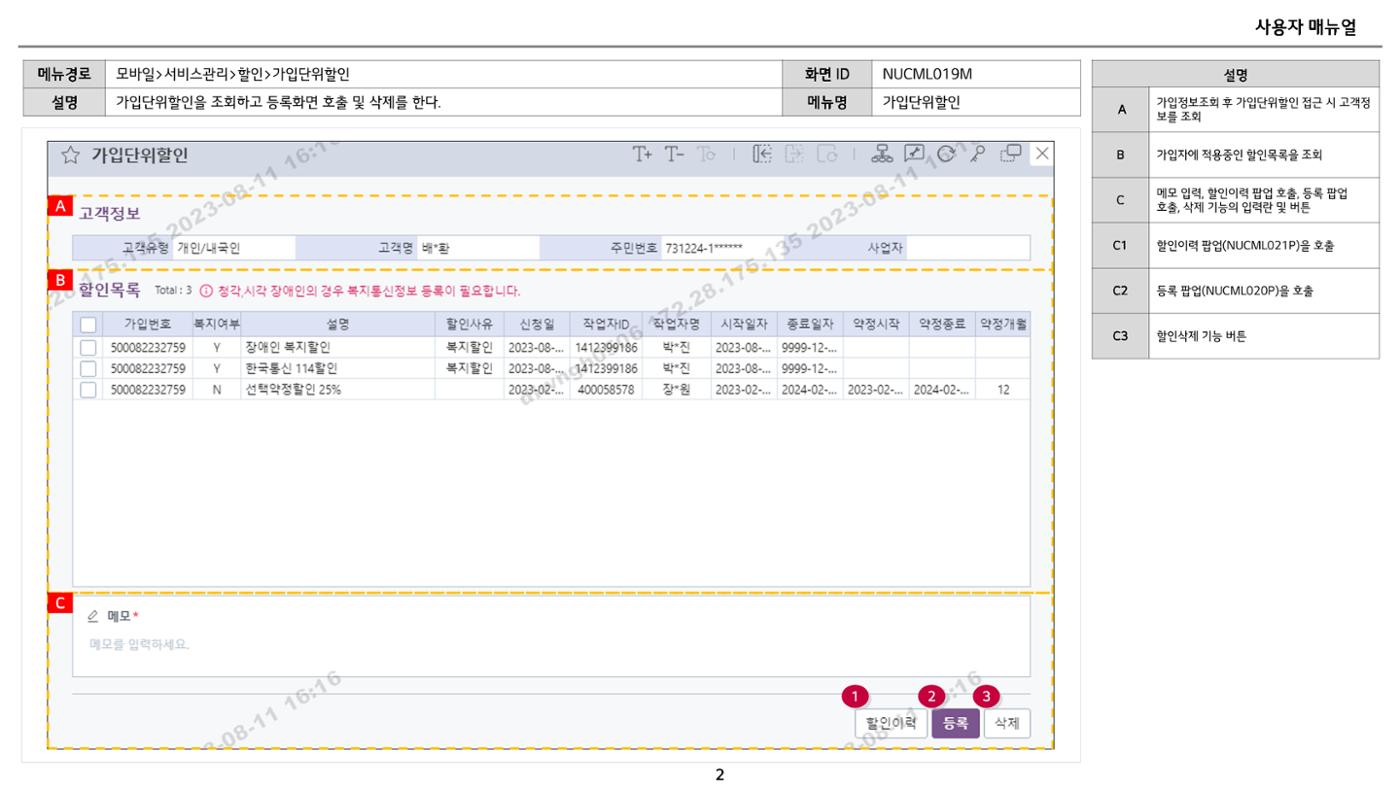
Task: Click the circular refresh icon
Action: 946,154
